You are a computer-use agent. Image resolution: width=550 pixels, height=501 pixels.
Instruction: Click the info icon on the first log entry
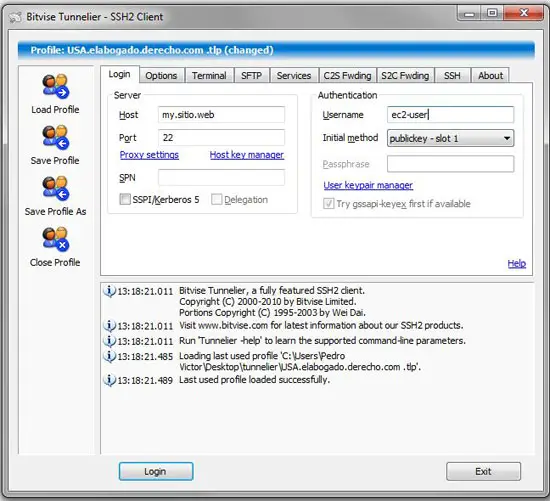coord(109,291)
